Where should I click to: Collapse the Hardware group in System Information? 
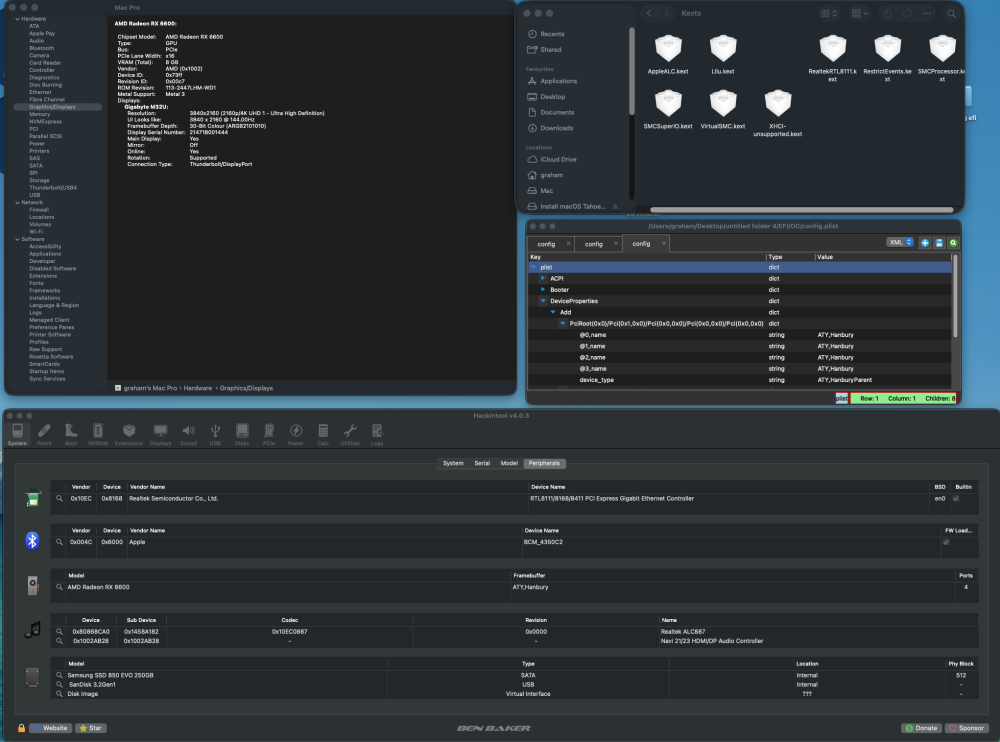[x=17, y=19]
